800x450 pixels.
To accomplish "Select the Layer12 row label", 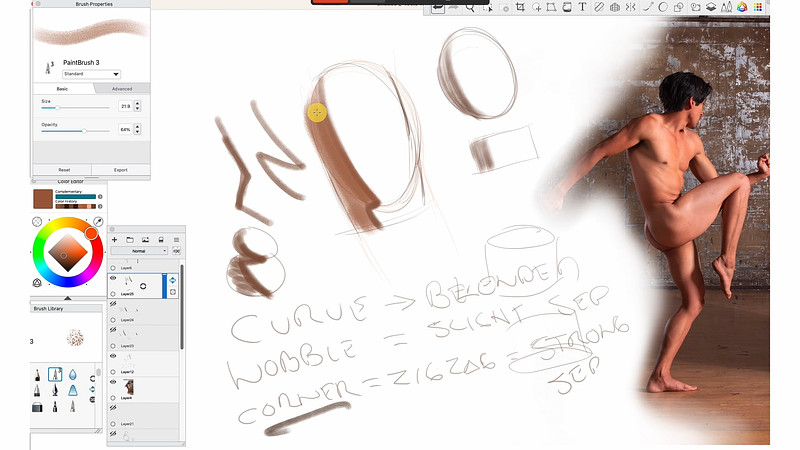I will (128, 372).
